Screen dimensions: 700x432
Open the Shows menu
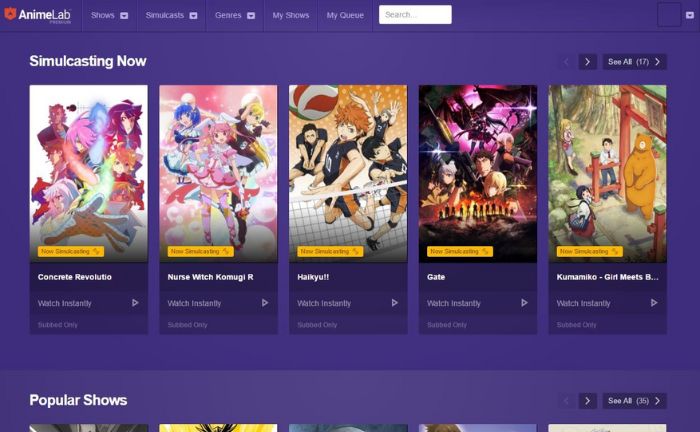(x=103, y=15)
